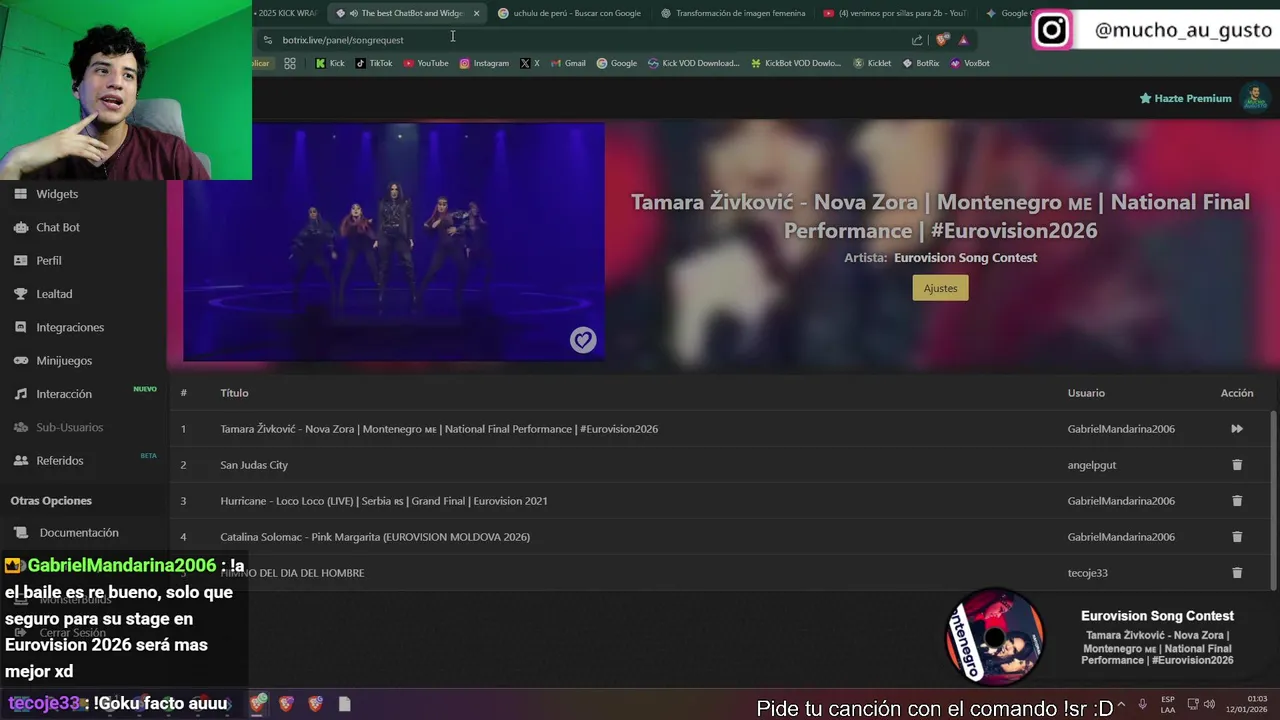
Task: Open Instagram bookmark
Action: (x=484, y=63)
